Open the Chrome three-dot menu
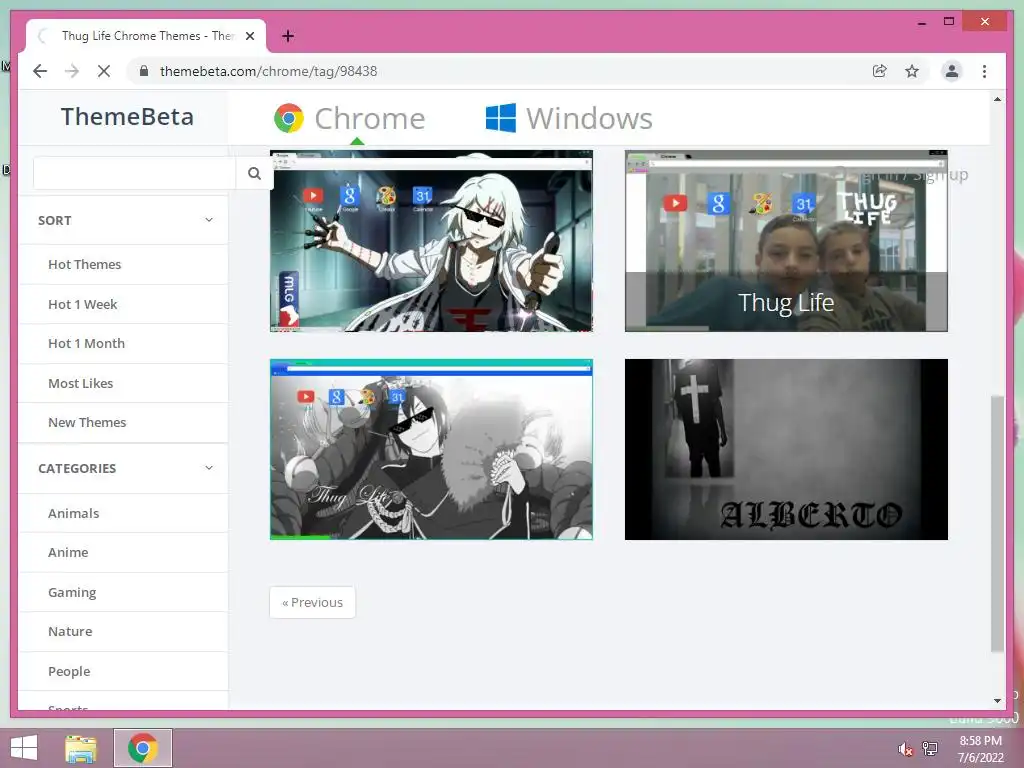Screen dimensions: 1024x768 pyautogui.click(x=984, y=71)
